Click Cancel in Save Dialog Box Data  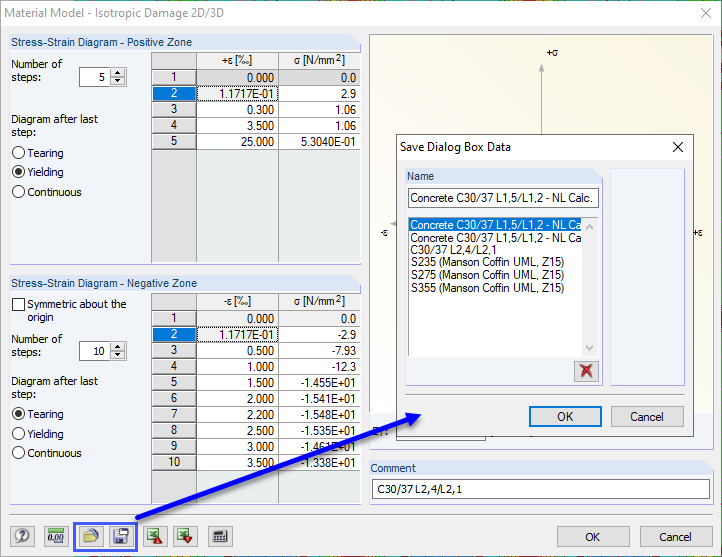[647, 417]
